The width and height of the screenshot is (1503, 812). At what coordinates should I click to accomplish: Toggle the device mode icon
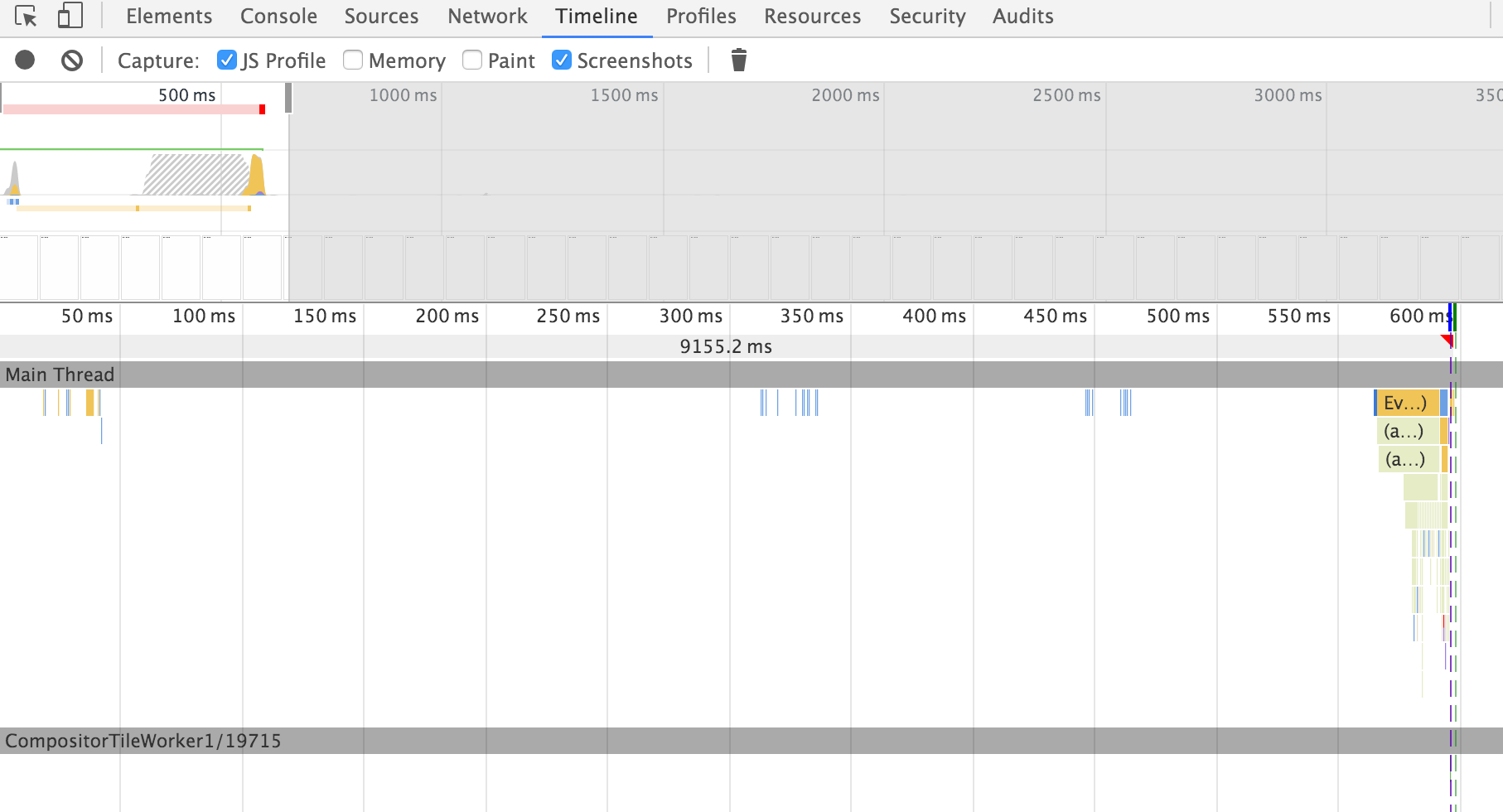click(70, 16)
